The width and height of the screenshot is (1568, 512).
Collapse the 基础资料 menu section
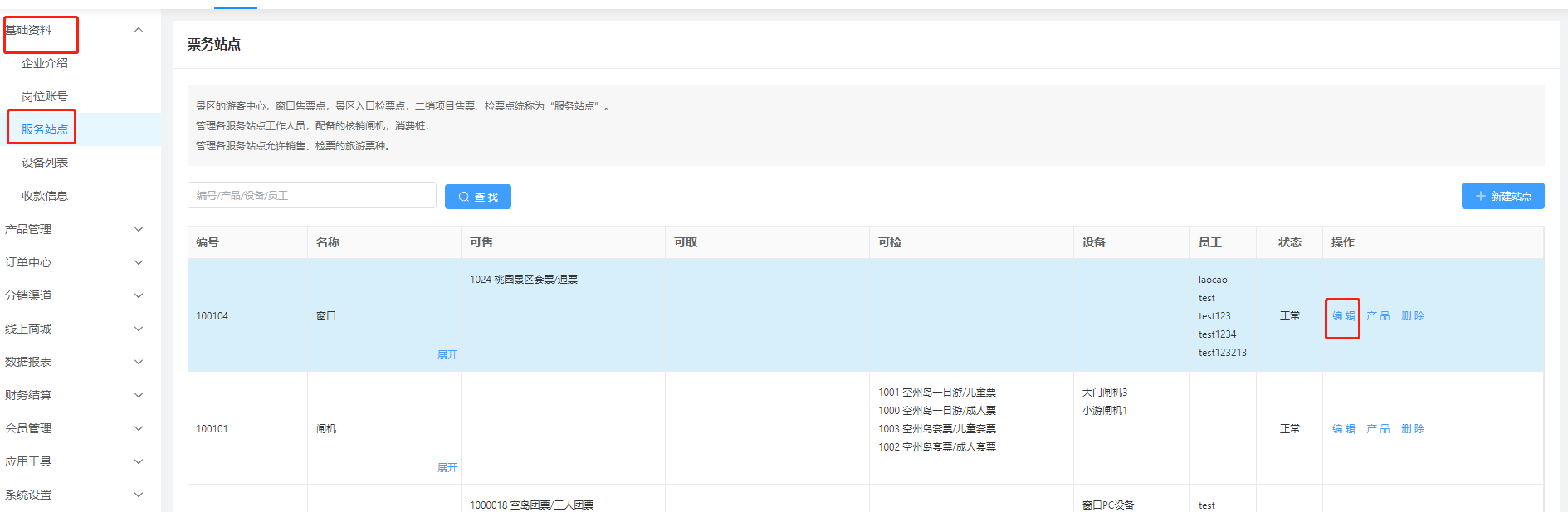[139, 30]
